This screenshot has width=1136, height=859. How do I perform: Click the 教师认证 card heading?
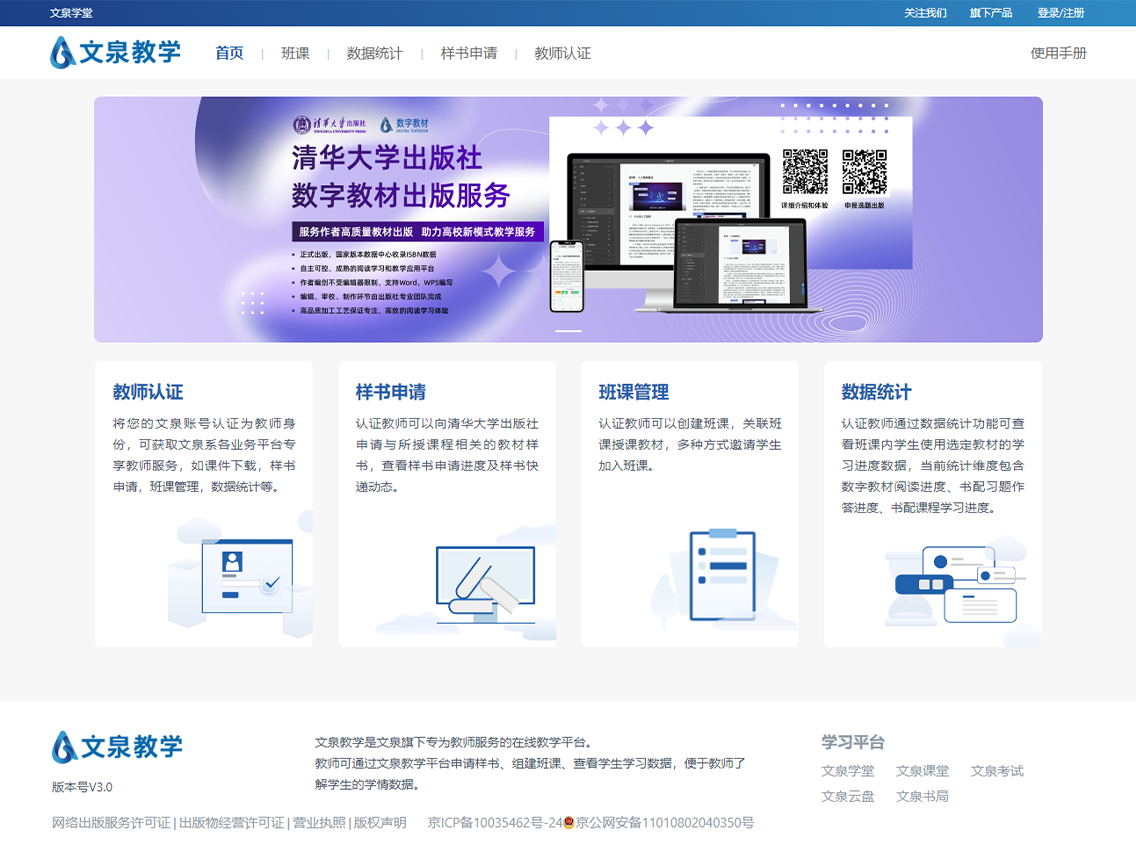point(148,392)
